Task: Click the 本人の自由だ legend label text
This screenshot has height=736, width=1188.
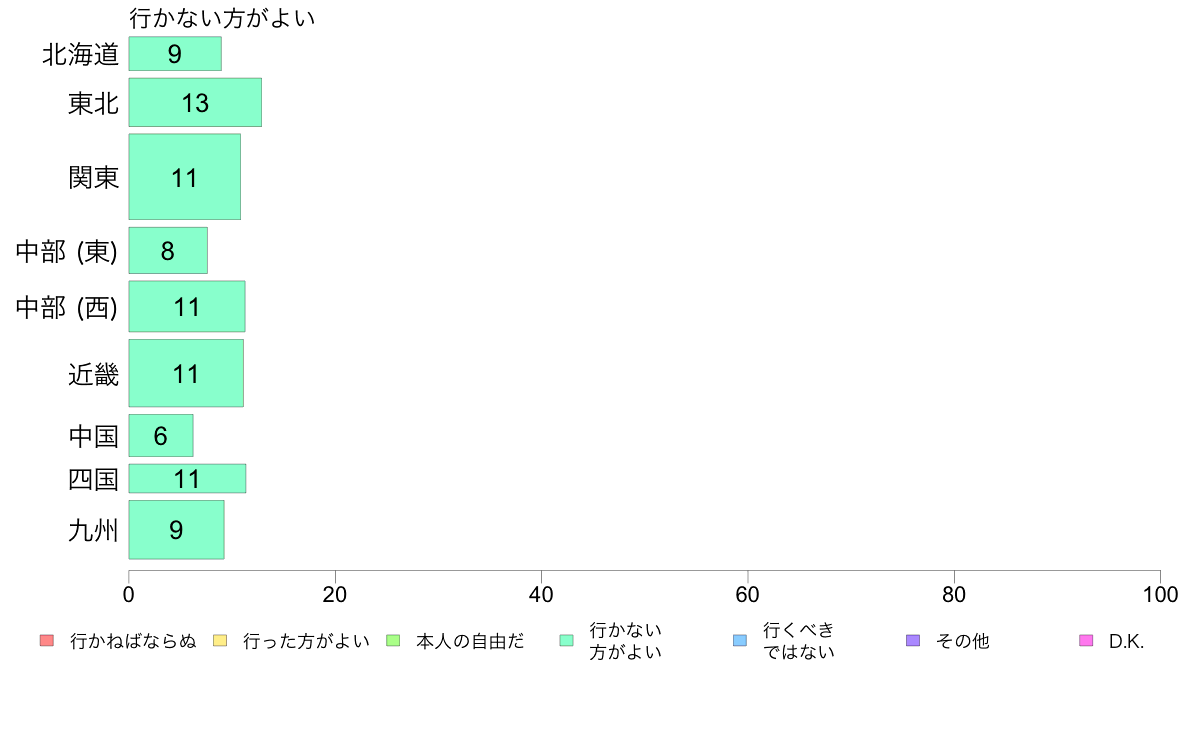Action: 470,641
